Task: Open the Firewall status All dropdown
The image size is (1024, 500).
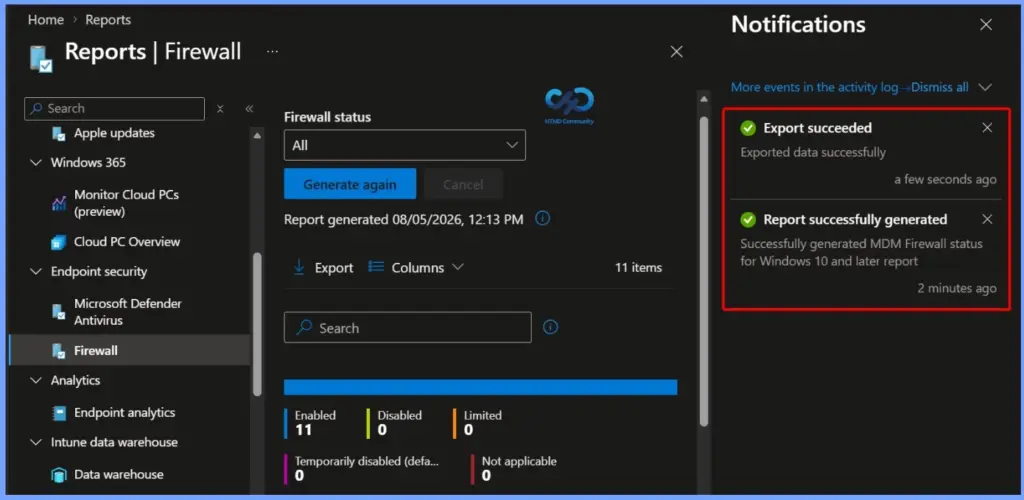Action: [405, 145]
